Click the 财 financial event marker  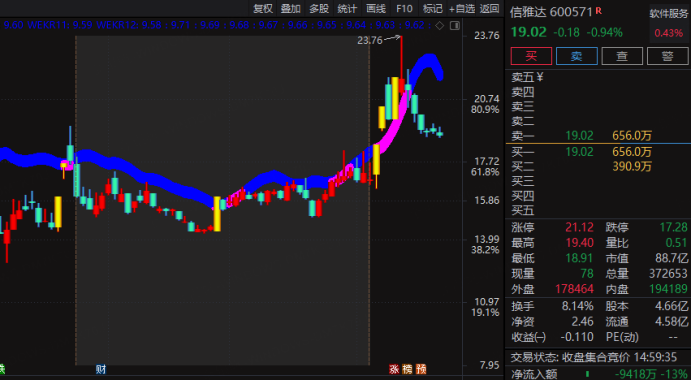pos(101,369)
